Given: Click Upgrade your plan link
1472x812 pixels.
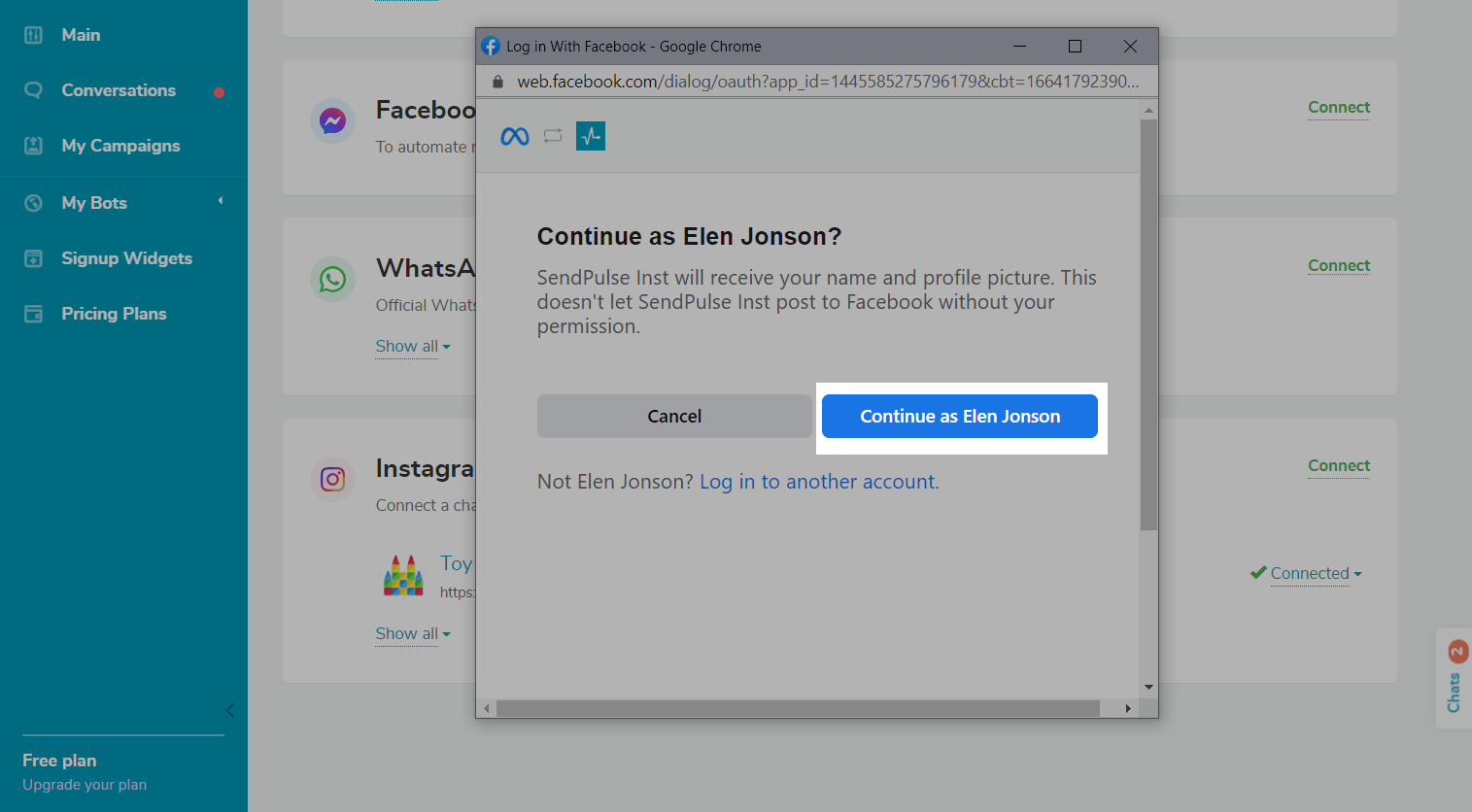Looking at the screenshot, I should click(85, 785).
